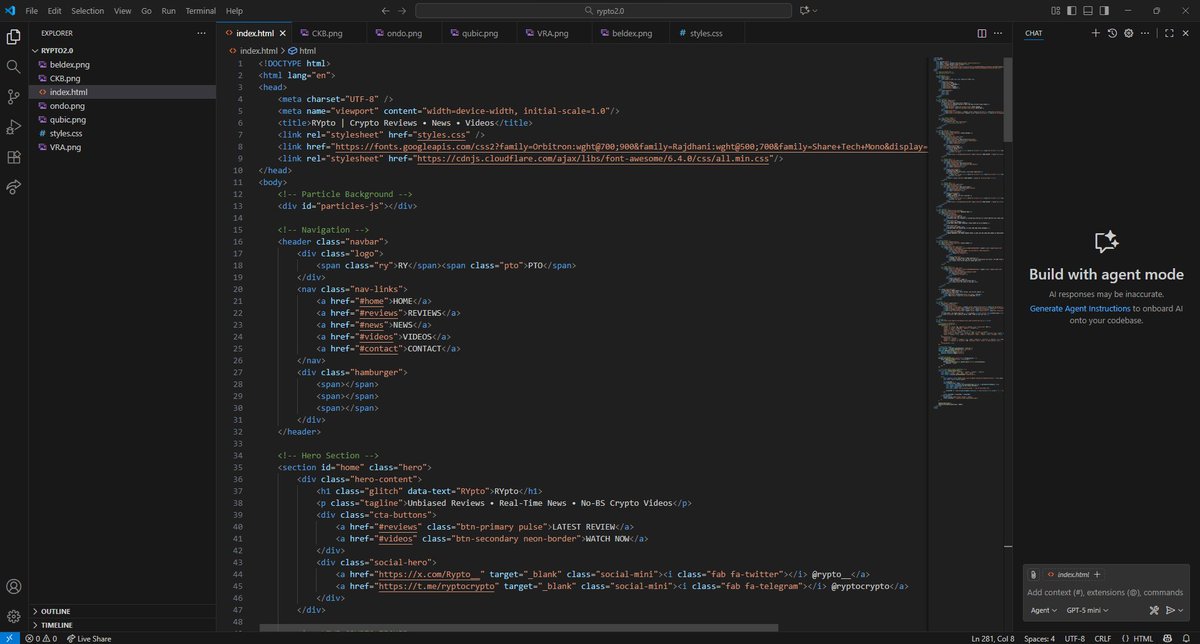1200x644 pixels.
Task: Open the Copilot chat title bar icon
Action: pos(803,10)
